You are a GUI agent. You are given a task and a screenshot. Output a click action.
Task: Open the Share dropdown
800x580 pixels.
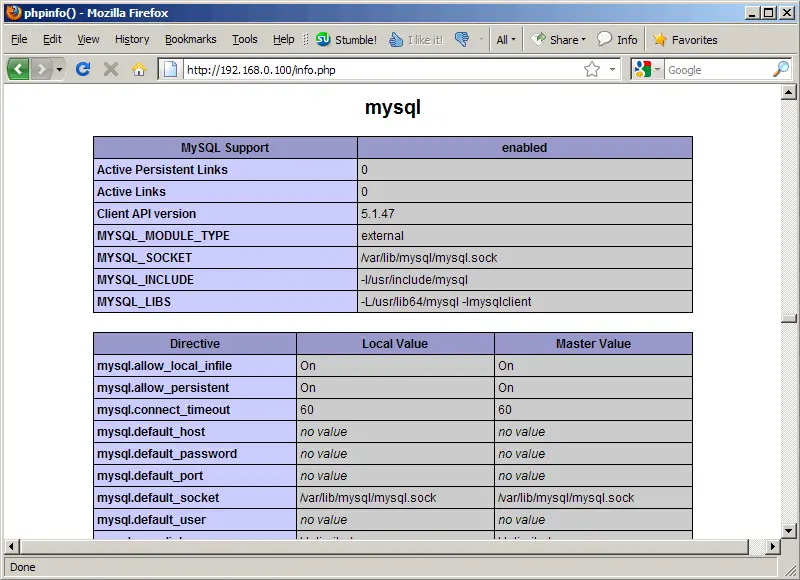pos(558,39)
